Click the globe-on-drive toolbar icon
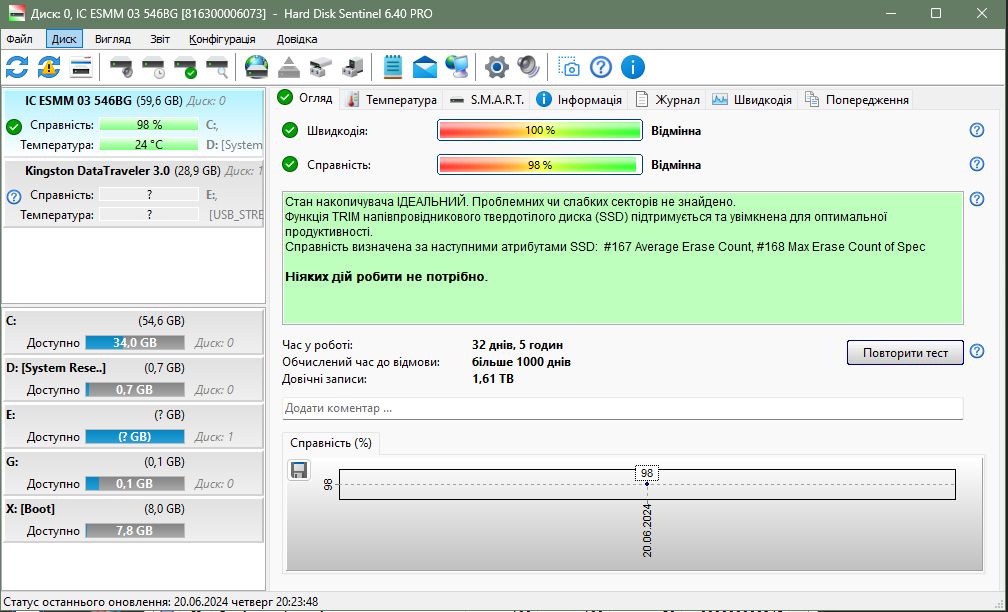Screen dimensions: 1008x612 click(x=256, y=67)
